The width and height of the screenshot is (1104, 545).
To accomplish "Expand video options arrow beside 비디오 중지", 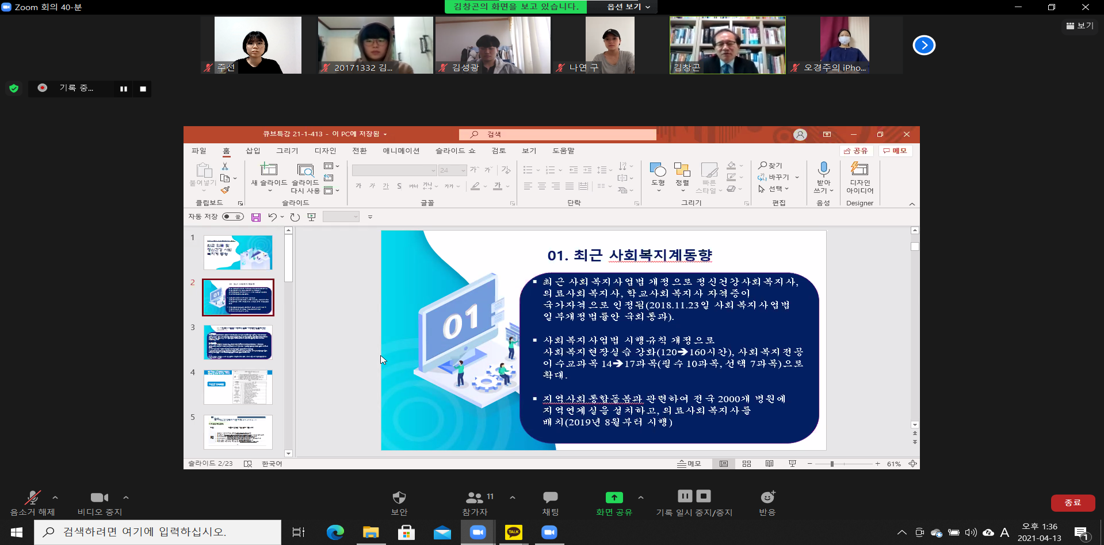I will click(x=126, y=498).
